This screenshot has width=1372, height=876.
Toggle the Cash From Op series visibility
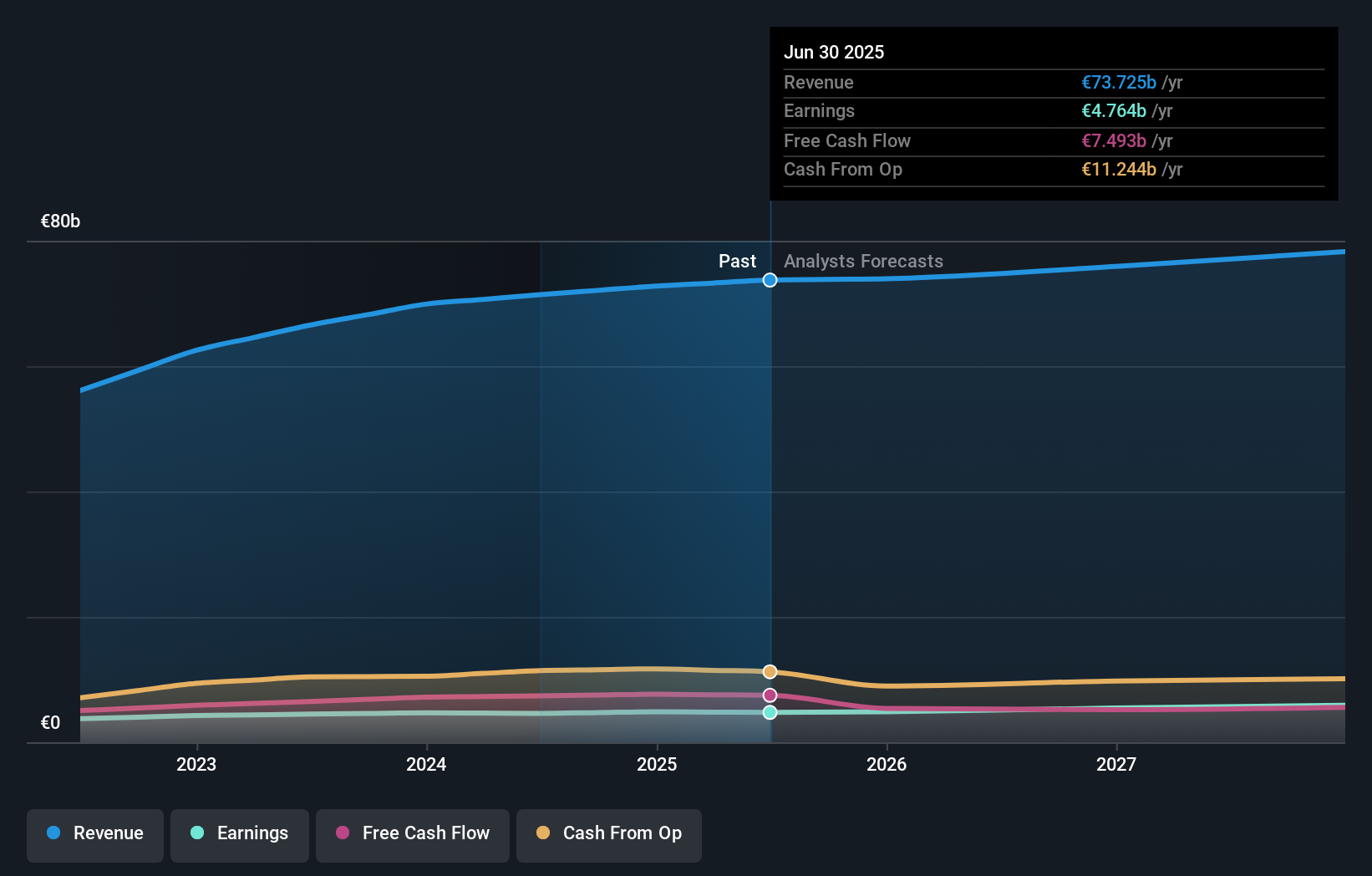(609, 833)
